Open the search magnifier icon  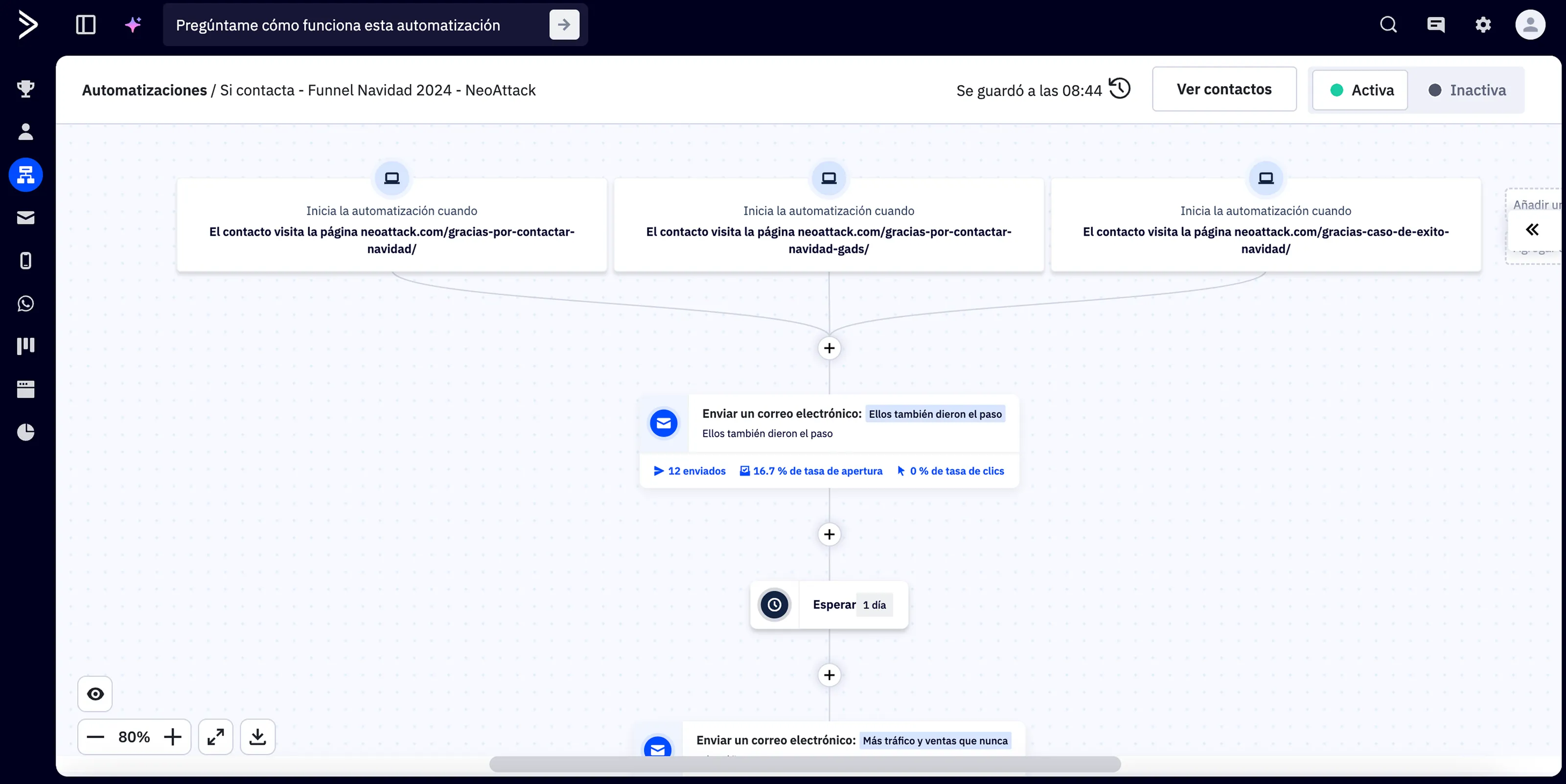1388,25
